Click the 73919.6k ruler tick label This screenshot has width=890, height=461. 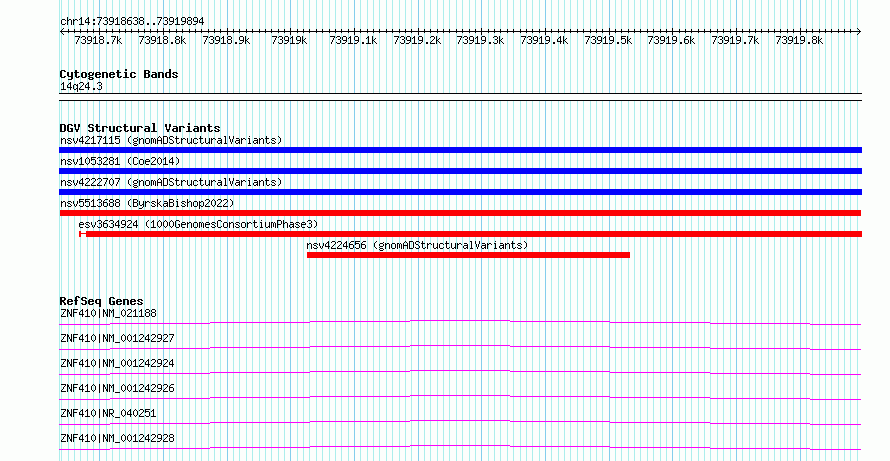click(x=671, y=40)
